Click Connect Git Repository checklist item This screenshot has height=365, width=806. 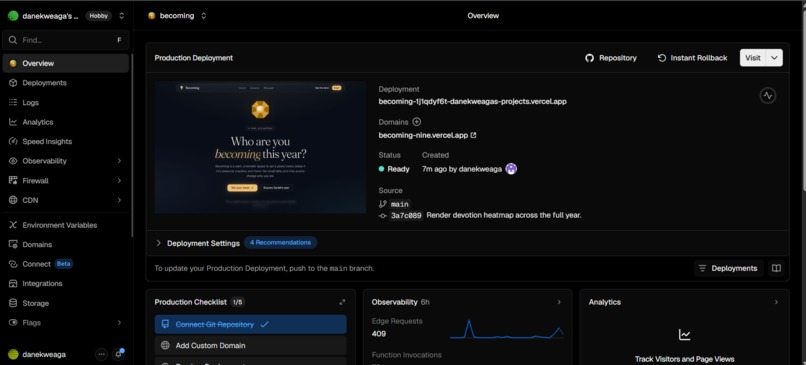(250, 324)
